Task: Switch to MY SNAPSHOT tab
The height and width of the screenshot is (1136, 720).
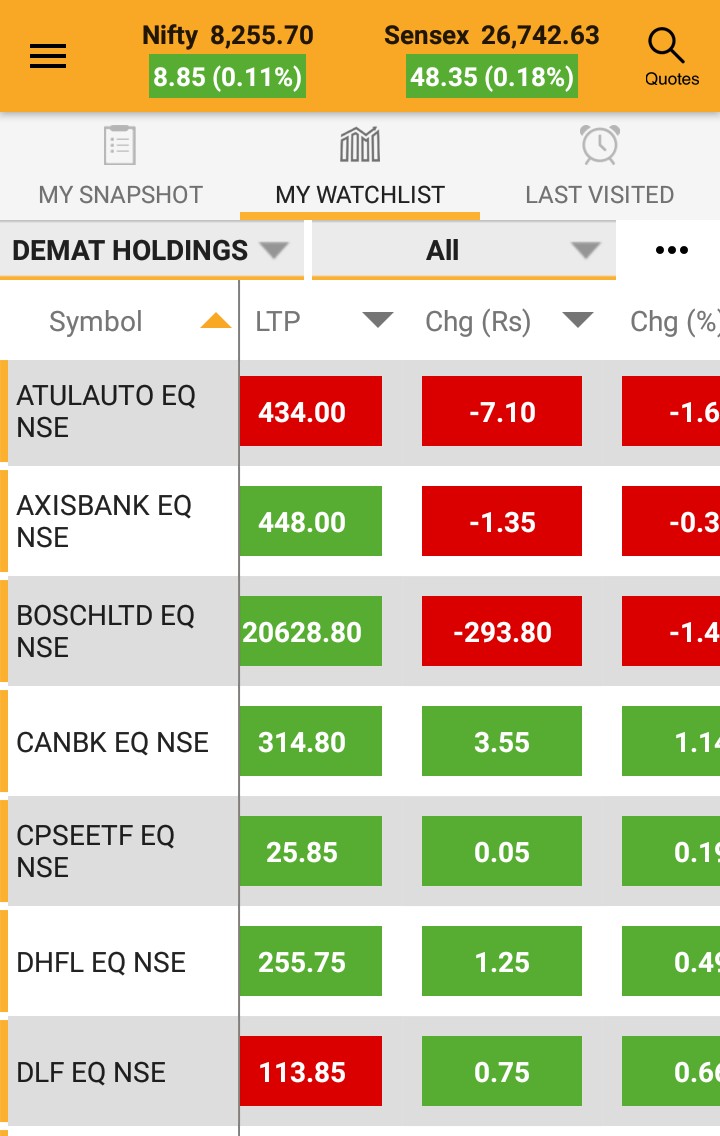Action: [x=120, y=194]
